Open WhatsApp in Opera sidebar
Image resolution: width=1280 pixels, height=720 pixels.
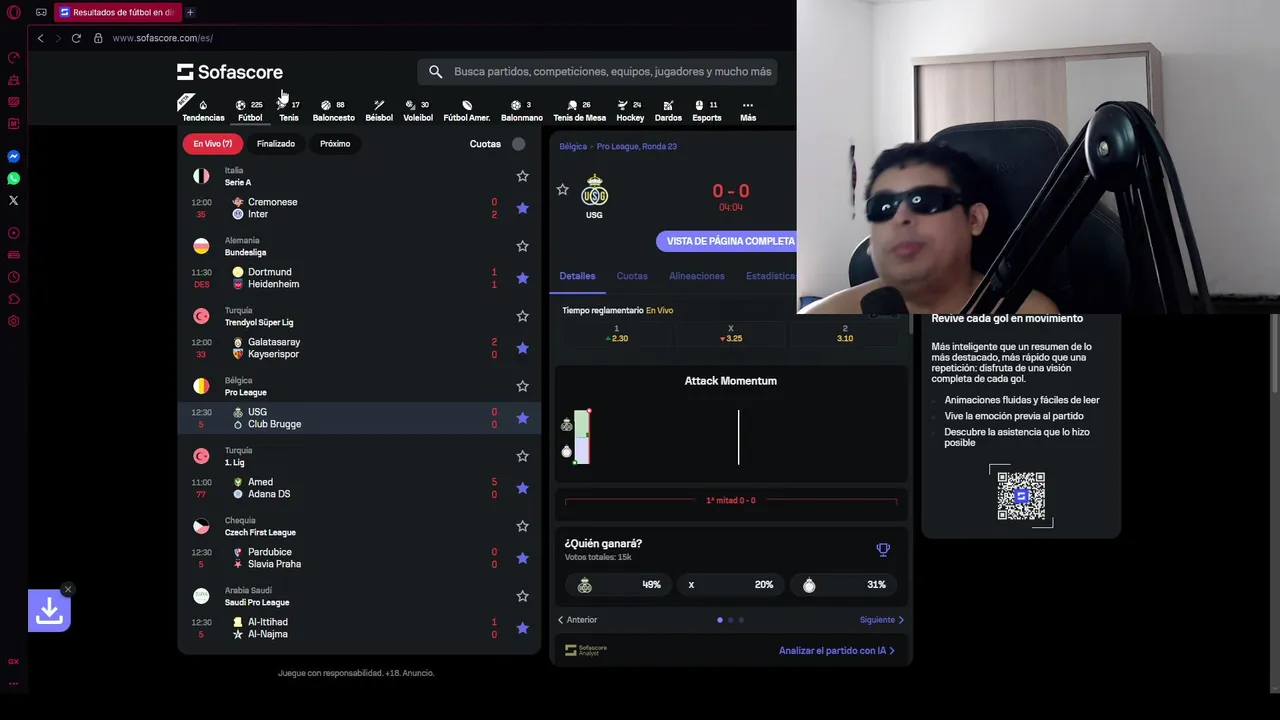(x=13, y=178)
